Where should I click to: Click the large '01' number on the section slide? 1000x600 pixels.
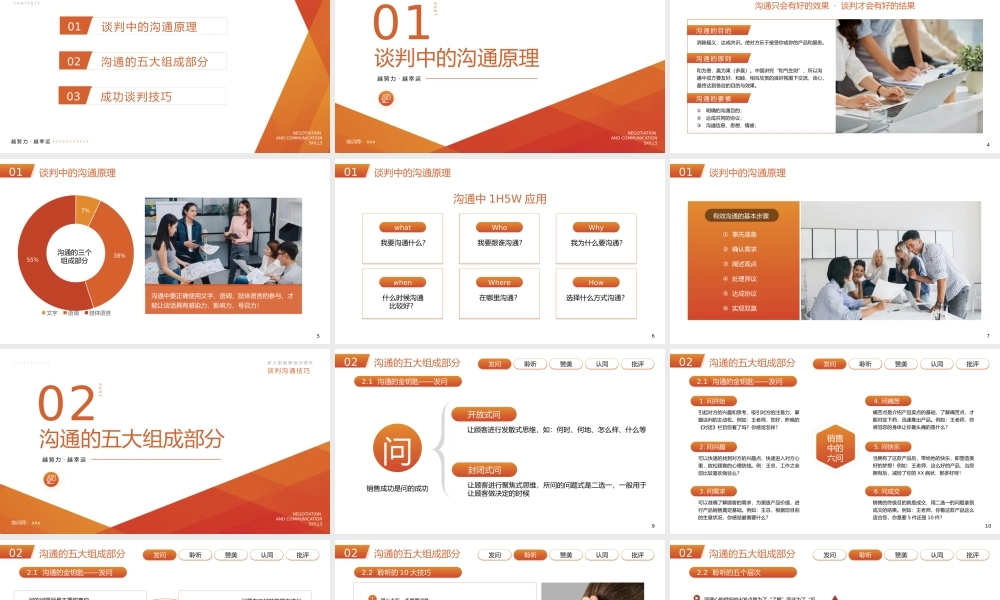pyautogui.click(x=401, y=23)
